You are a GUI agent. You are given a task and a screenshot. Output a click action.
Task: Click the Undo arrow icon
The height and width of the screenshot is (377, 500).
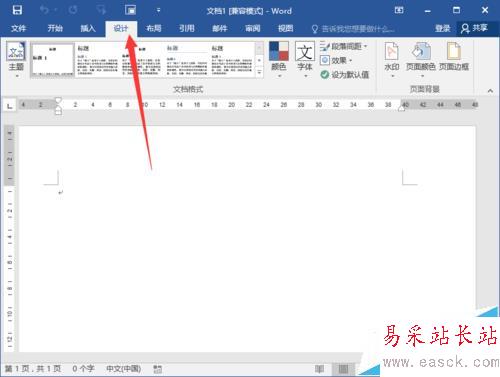(x=45, y=10)
